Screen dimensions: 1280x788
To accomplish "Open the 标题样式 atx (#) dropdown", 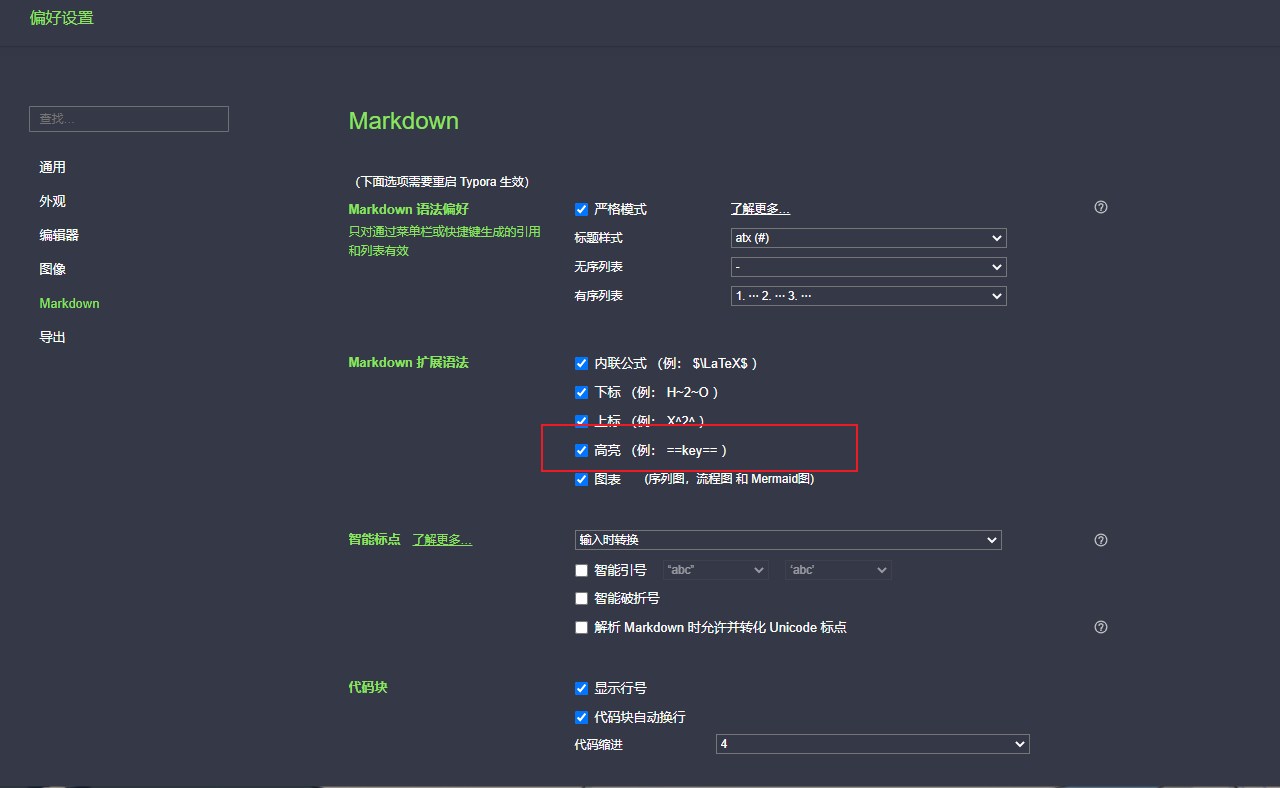I will 869,238.
